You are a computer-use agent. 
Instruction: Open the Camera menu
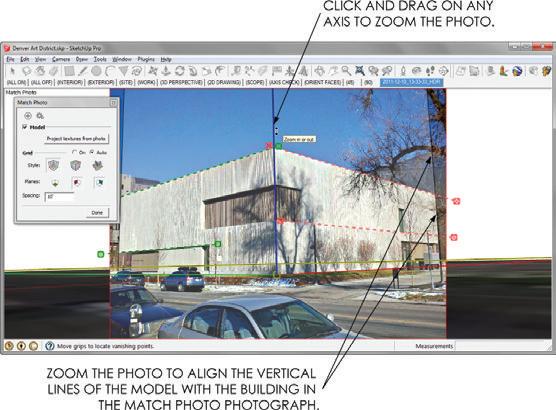[x=61, y=59]
